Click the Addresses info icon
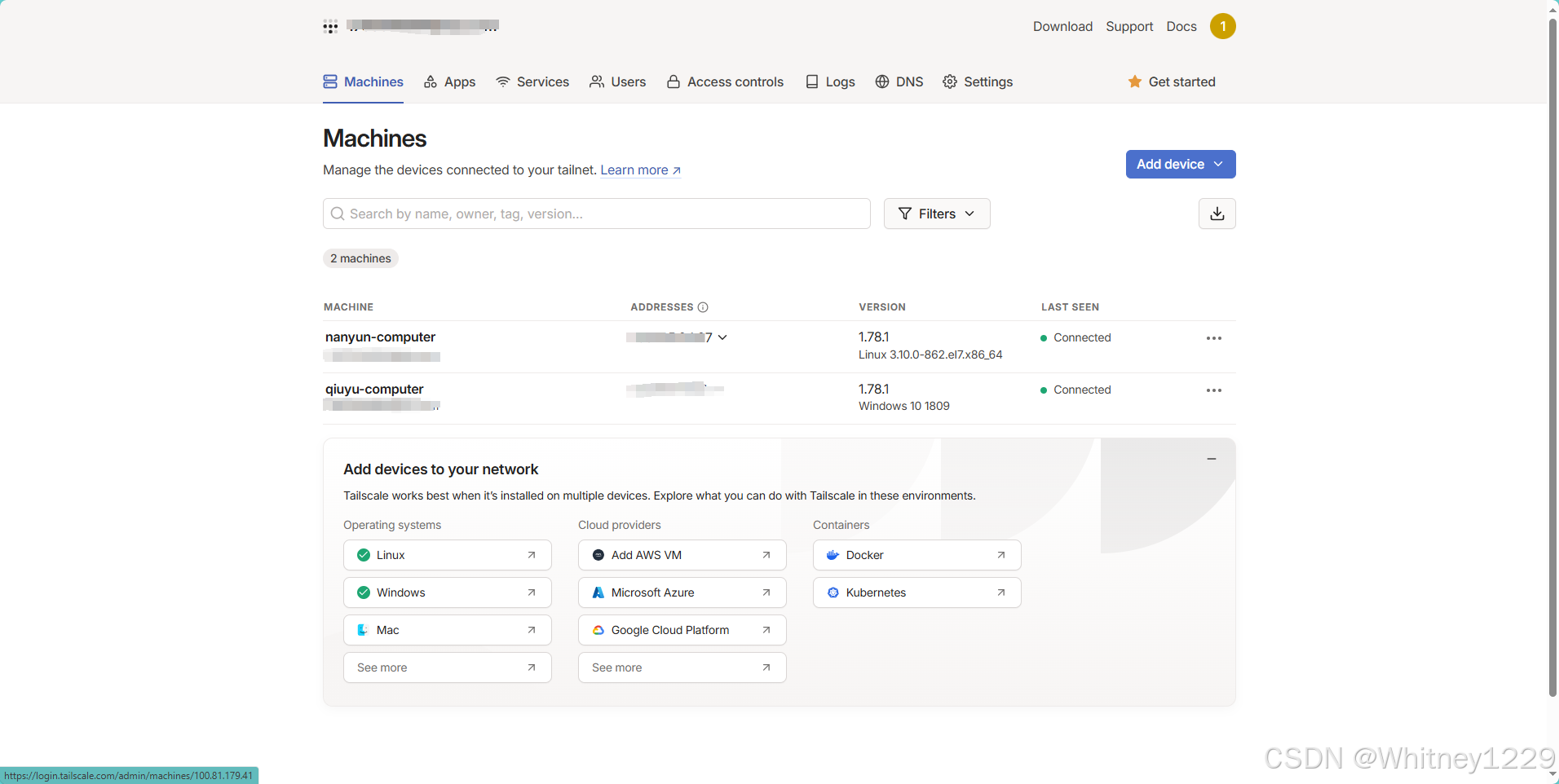This screenshot has height=784, width=1559. pos(703,307)
